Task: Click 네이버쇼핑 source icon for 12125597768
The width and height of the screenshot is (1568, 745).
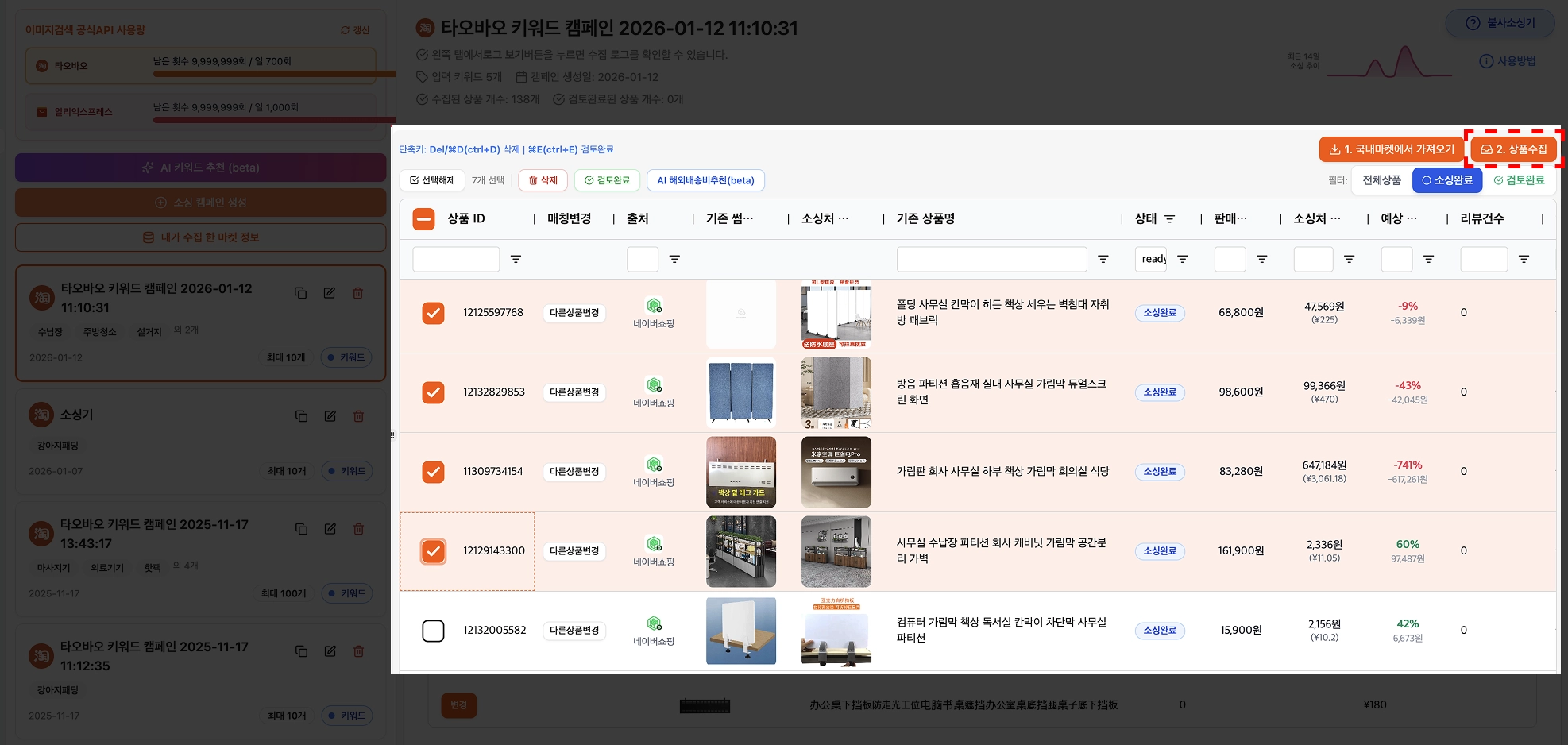Action: click(654, 306)
